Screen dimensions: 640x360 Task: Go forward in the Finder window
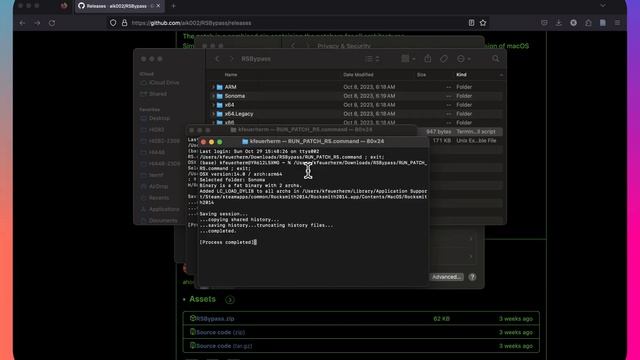(231, 59)
